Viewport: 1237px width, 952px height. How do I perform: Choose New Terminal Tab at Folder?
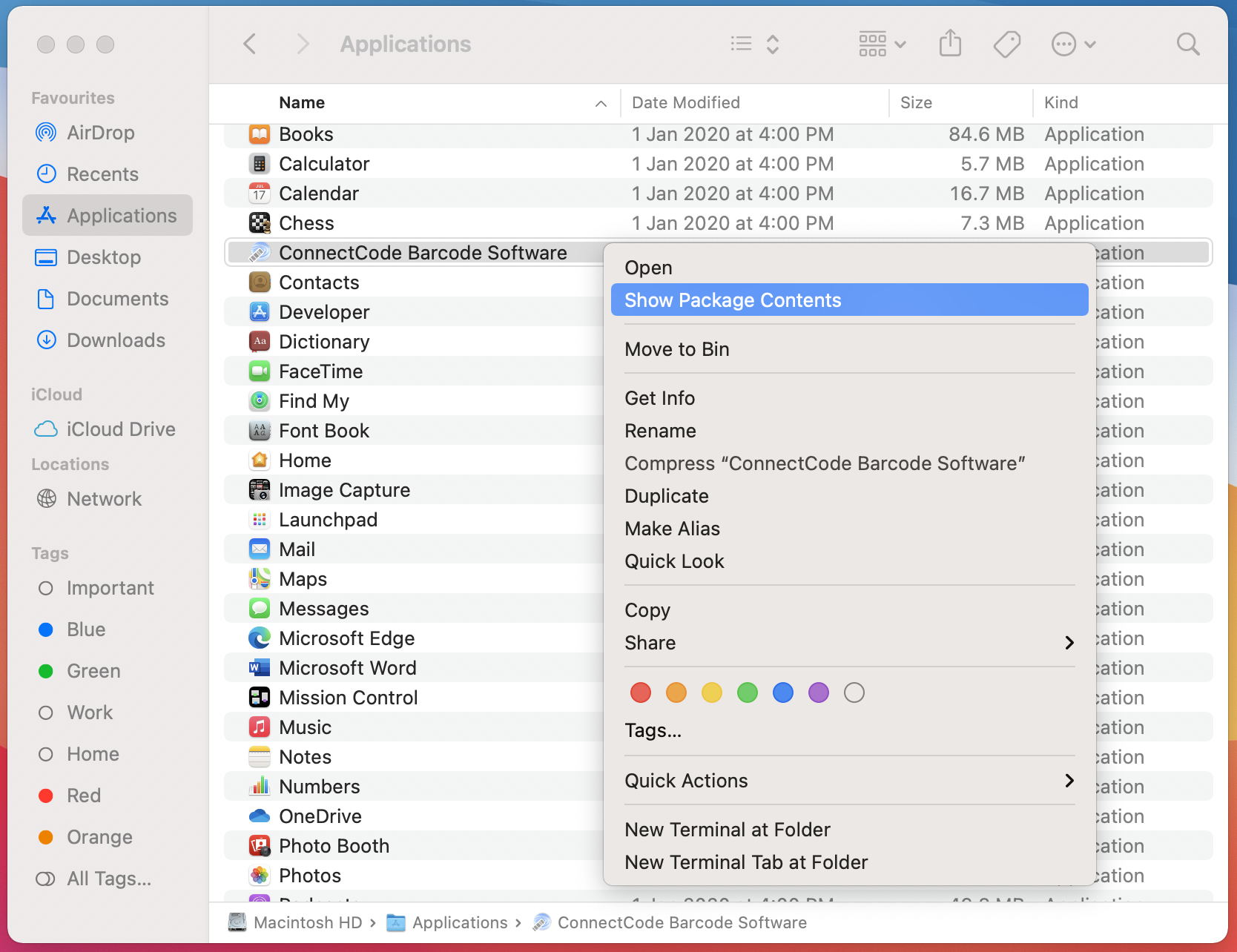point(849,862)
